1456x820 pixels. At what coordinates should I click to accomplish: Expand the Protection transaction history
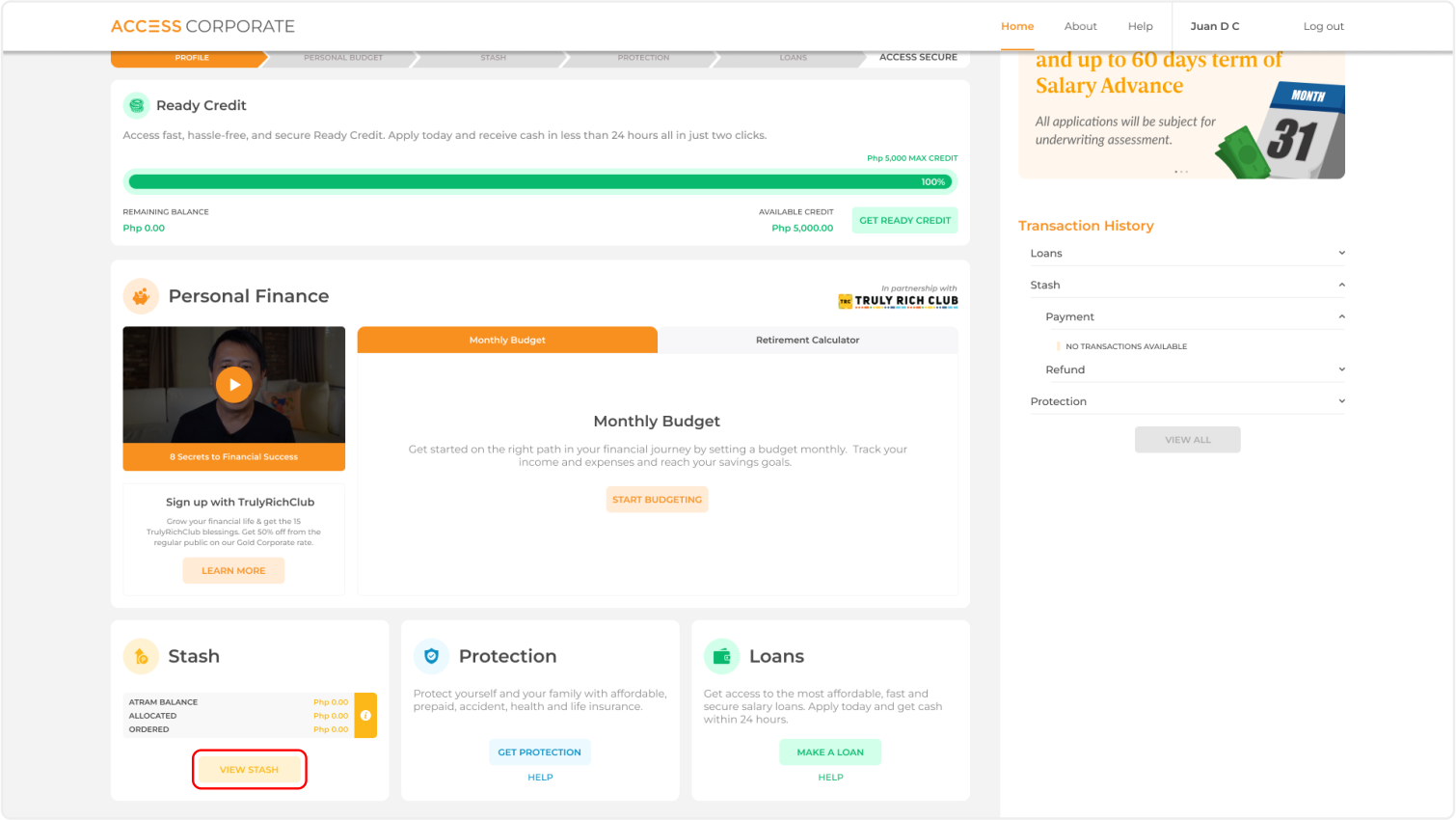(1187, 401)
